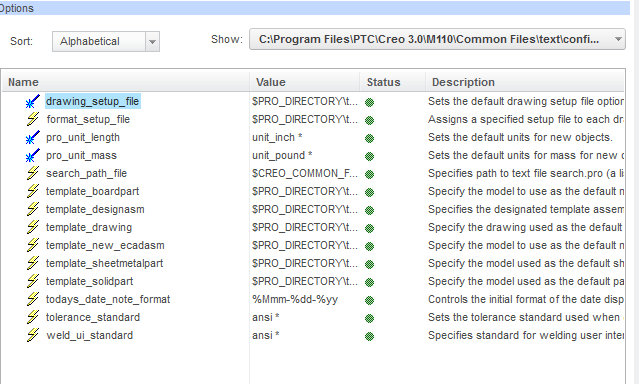Click green status dot for search_path_file
Image resolution: width=639 pixels, height=384 pixels.
(370, 174)
